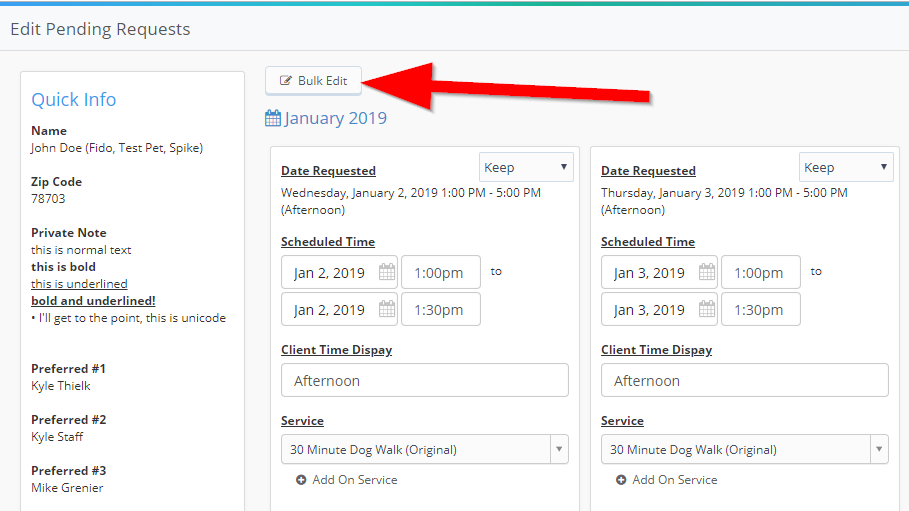Select the Quick Info heading
Viewport: 909px width, 511px height.
(x=74, y=100)
